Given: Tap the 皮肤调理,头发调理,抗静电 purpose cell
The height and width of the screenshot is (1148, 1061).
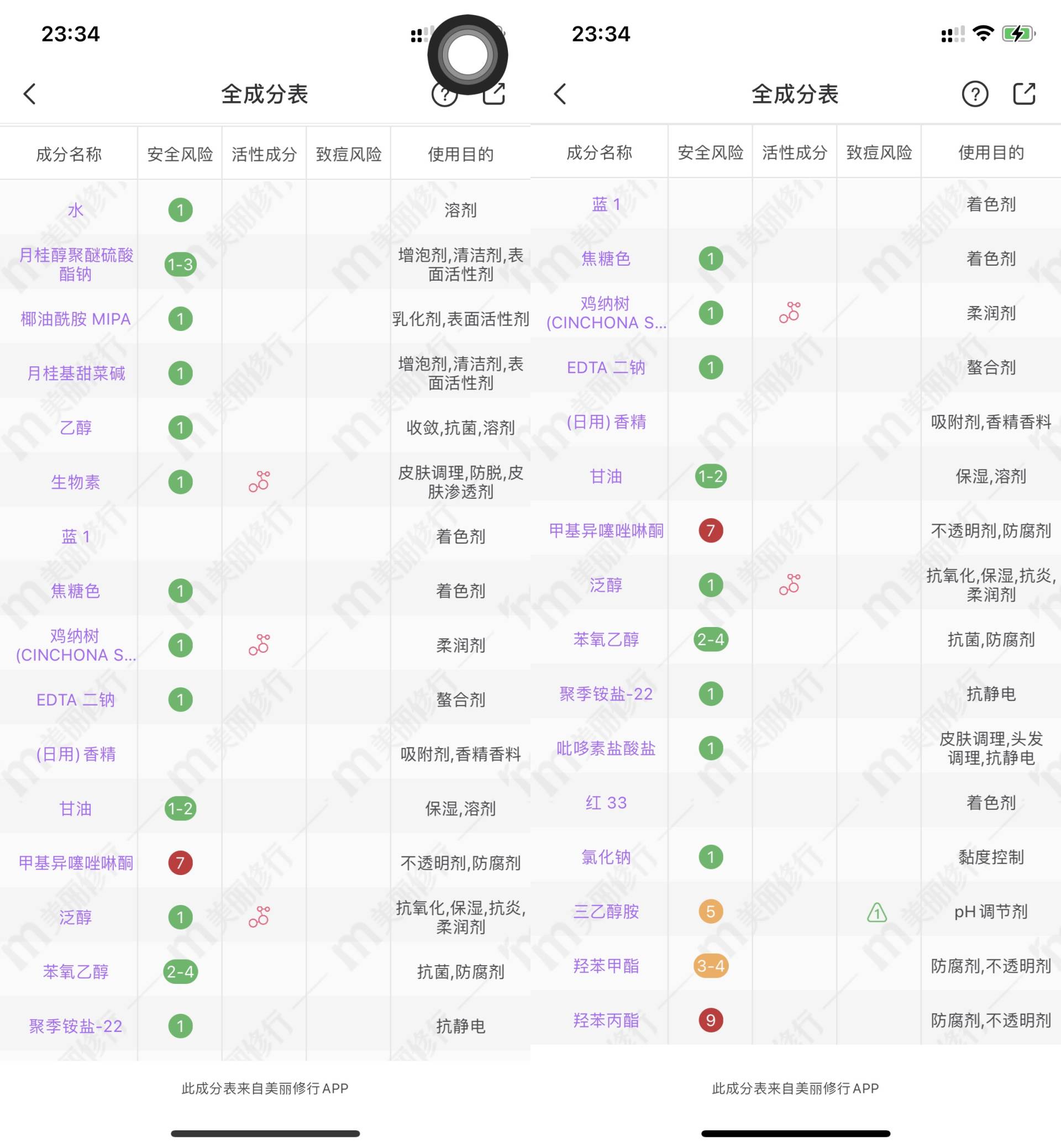Looking at the screenshot, I should point(991,749).
